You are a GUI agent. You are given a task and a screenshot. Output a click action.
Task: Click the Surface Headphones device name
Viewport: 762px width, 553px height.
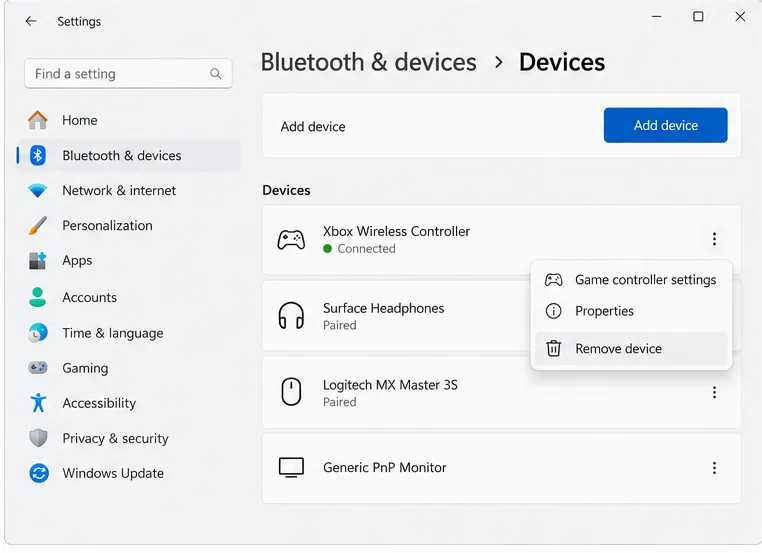point(383,308)
